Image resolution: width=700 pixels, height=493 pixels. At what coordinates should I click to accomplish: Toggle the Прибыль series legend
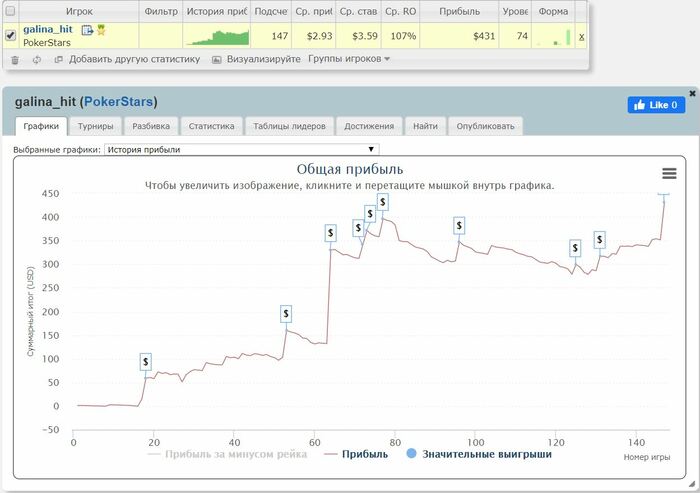click(356, 454)
